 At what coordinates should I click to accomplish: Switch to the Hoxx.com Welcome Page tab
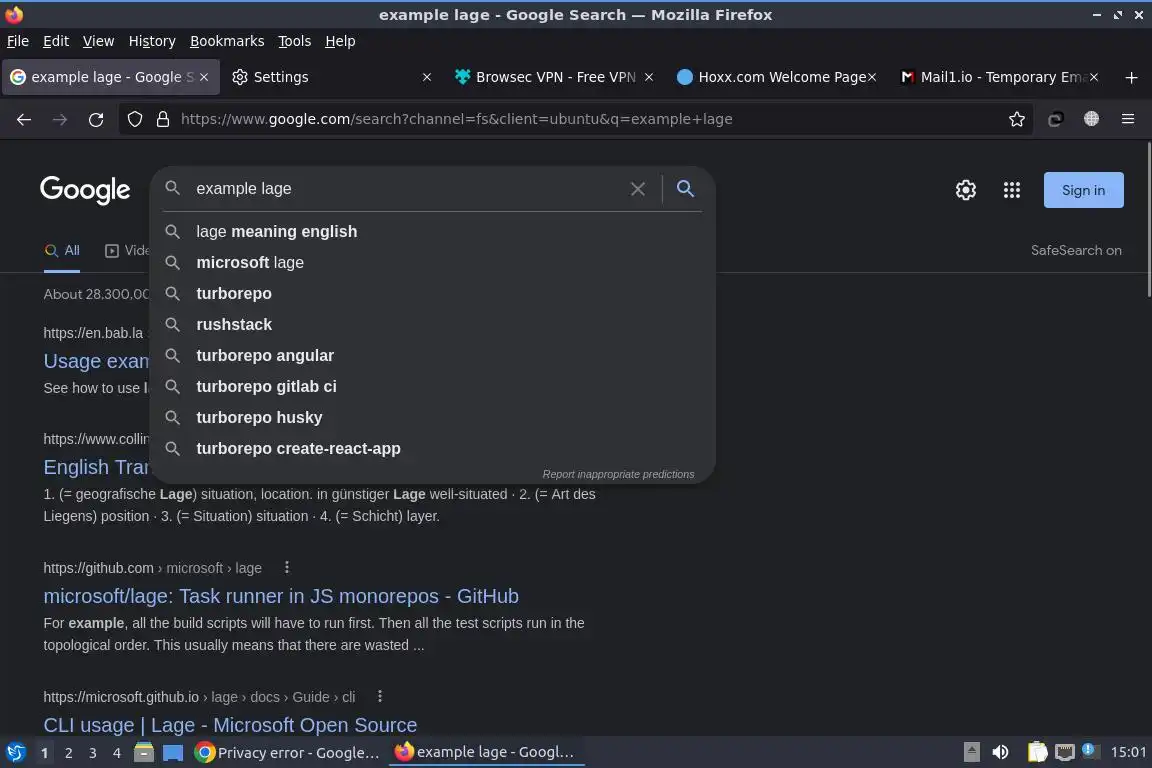pyautogui.click(x=777, y=77)
